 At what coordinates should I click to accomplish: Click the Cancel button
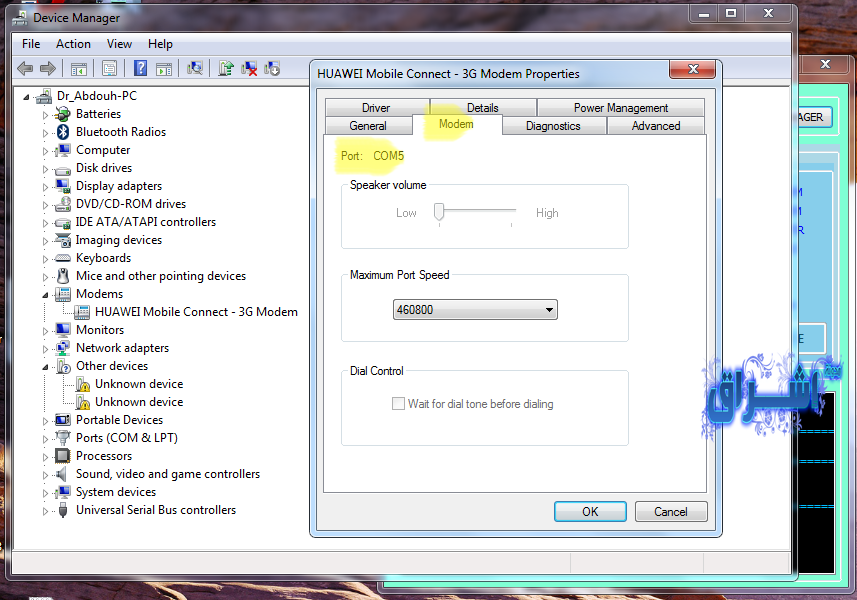[671, 511]
